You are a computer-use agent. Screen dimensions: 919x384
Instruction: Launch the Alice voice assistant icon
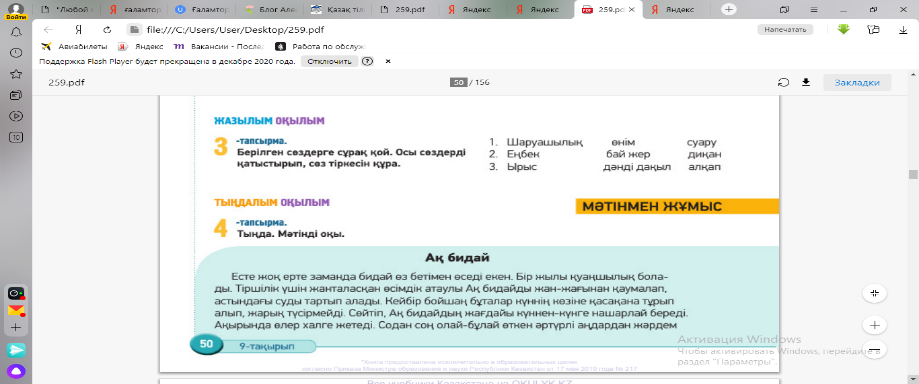pyautogui.click(x=16, y=371)
